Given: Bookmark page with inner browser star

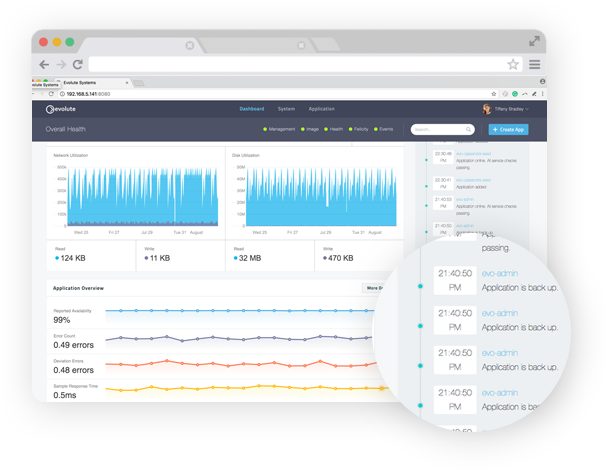Looking at the screenshot, I should [x=494, y=94].
